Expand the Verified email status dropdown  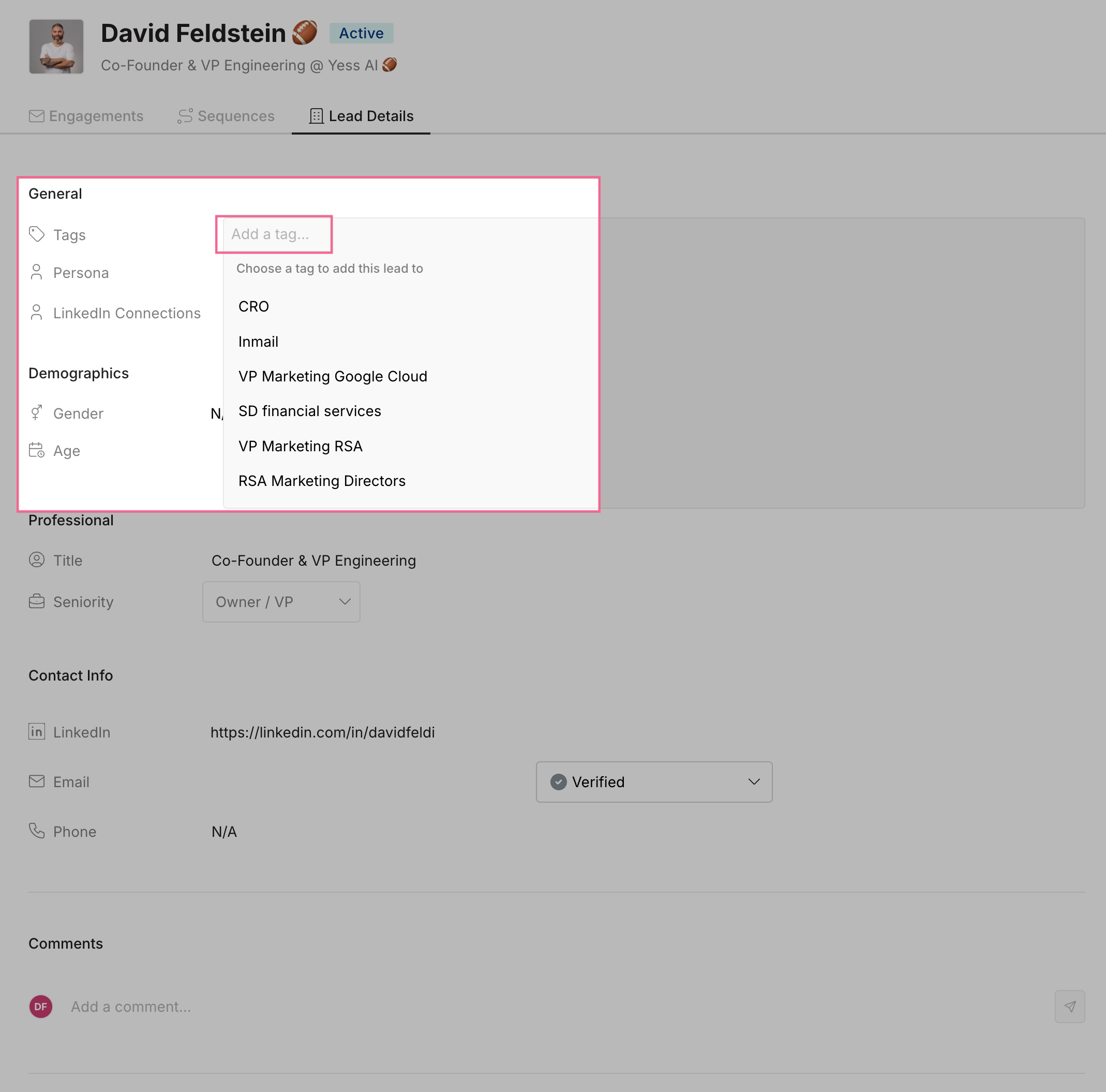(x=654, y=781)
